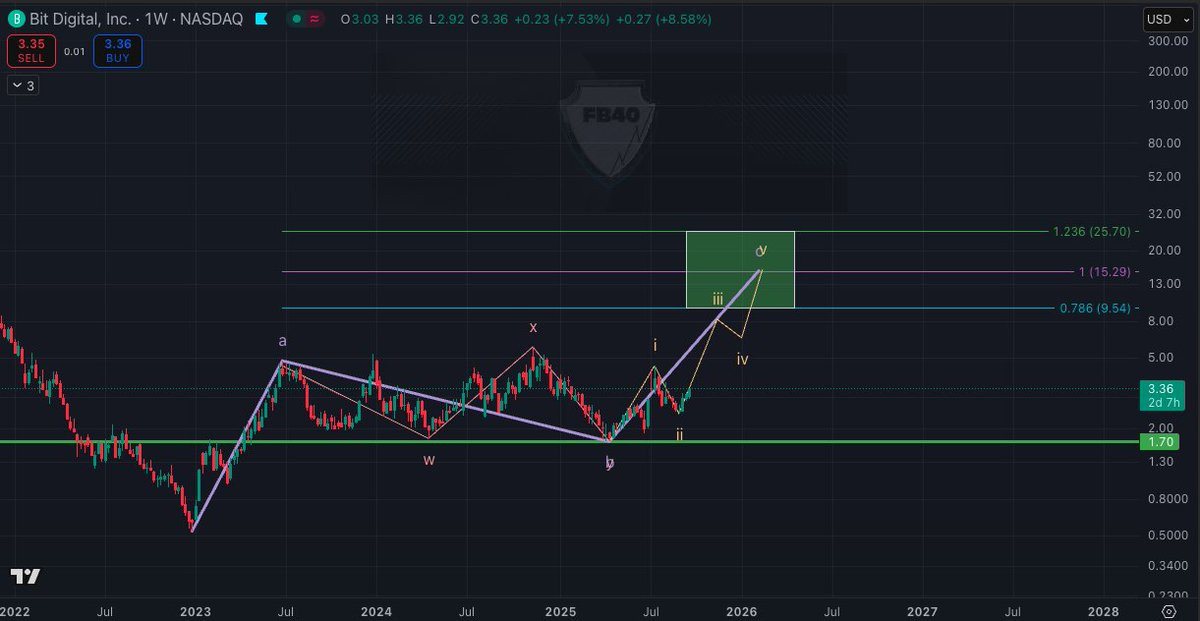
Task: Click the high value H3.36
Action: [402, 19]
